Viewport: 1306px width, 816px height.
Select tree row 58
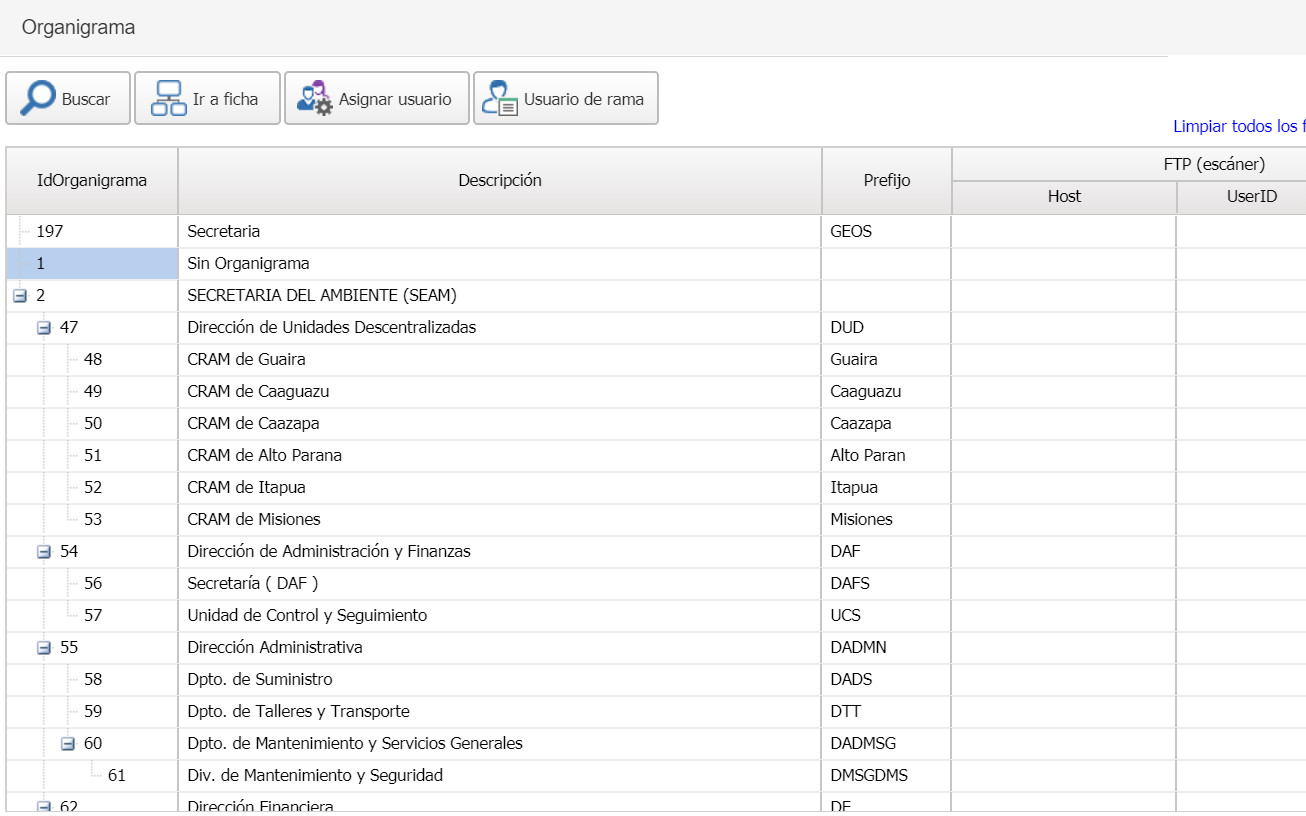92,680
